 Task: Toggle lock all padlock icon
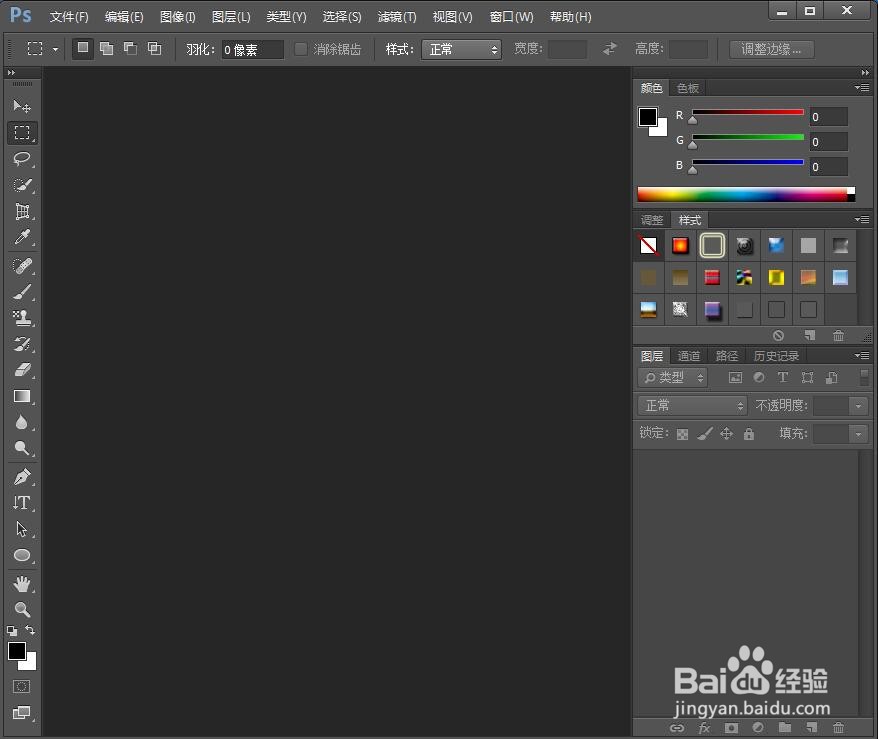749,433
